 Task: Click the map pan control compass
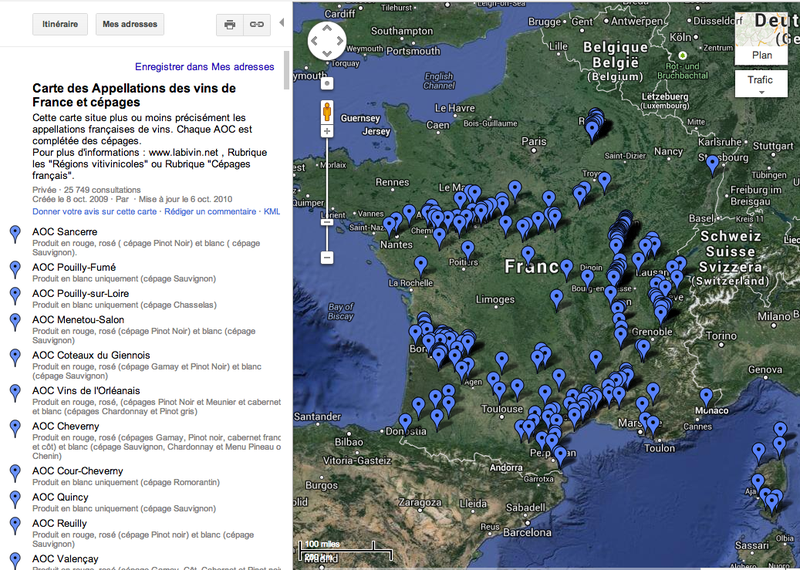(x=327, y=41)
